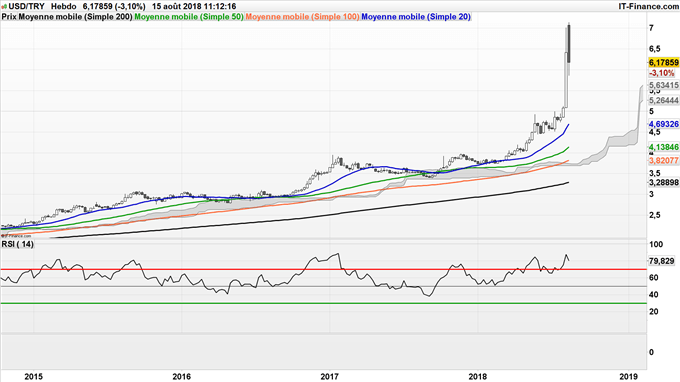Click the blue 4,69326 axis value
Viewport: 680px width, 382px height.
pos(664,124)
